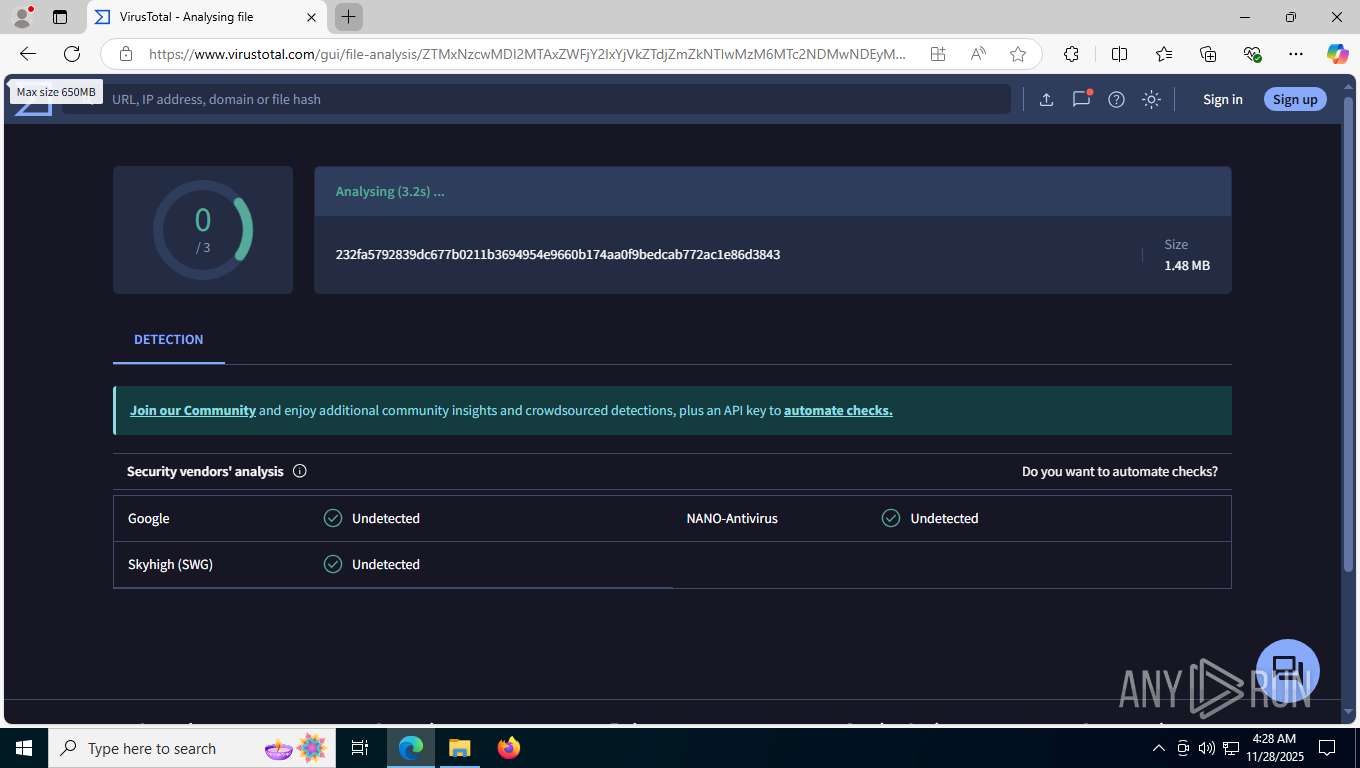
Task: Click the Sign up button
Action: [x=1295, y=99]
